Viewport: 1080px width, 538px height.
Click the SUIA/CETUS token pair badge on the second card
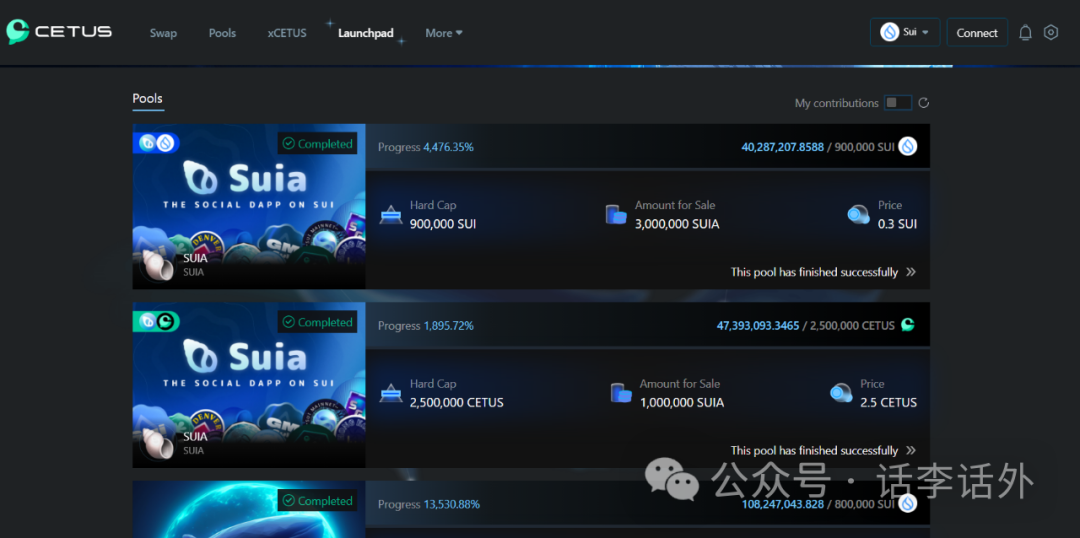(156, 321)
